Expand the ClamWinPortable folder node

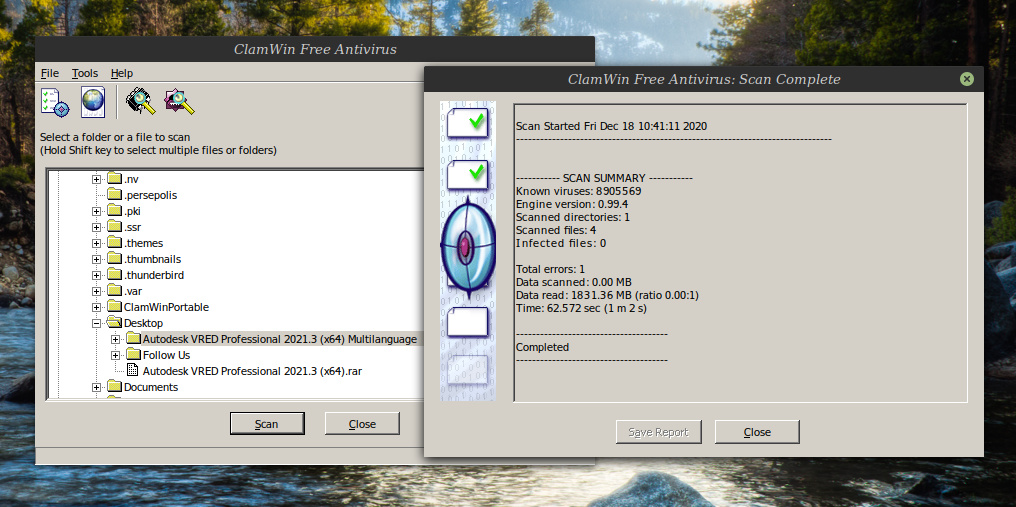97,307
